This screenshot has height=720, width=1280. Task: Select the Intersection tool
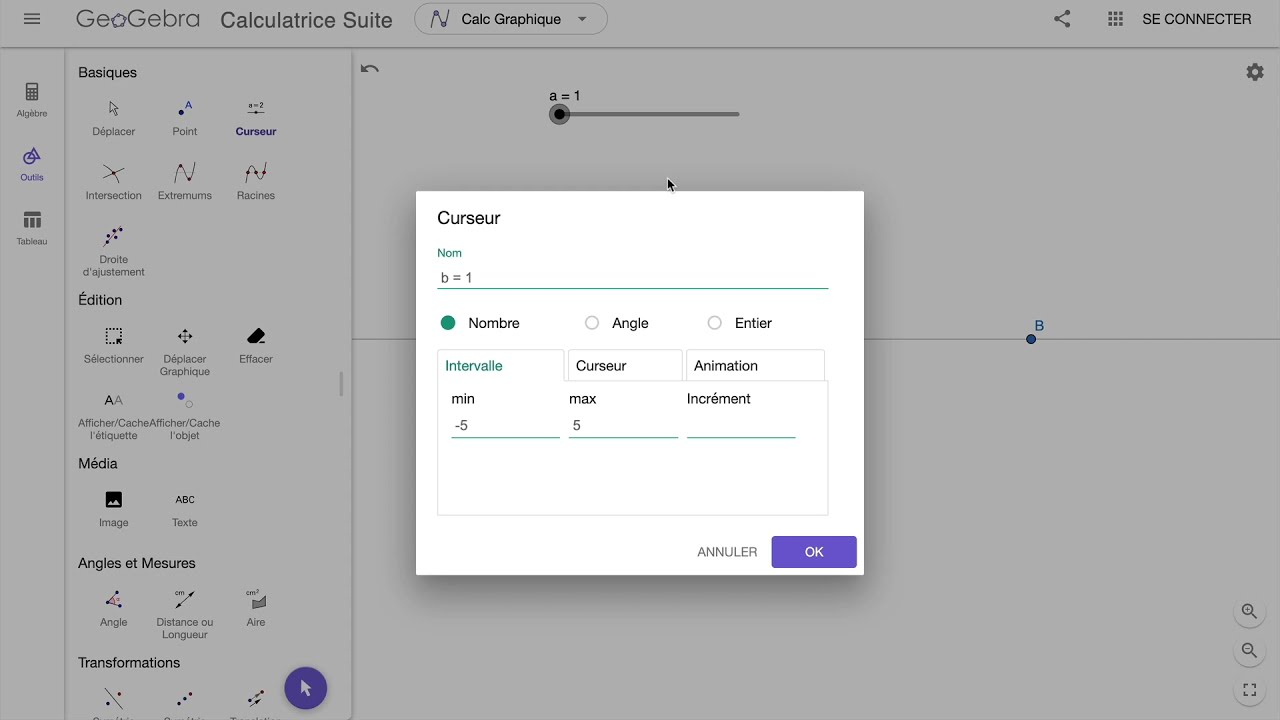point(114,182)
